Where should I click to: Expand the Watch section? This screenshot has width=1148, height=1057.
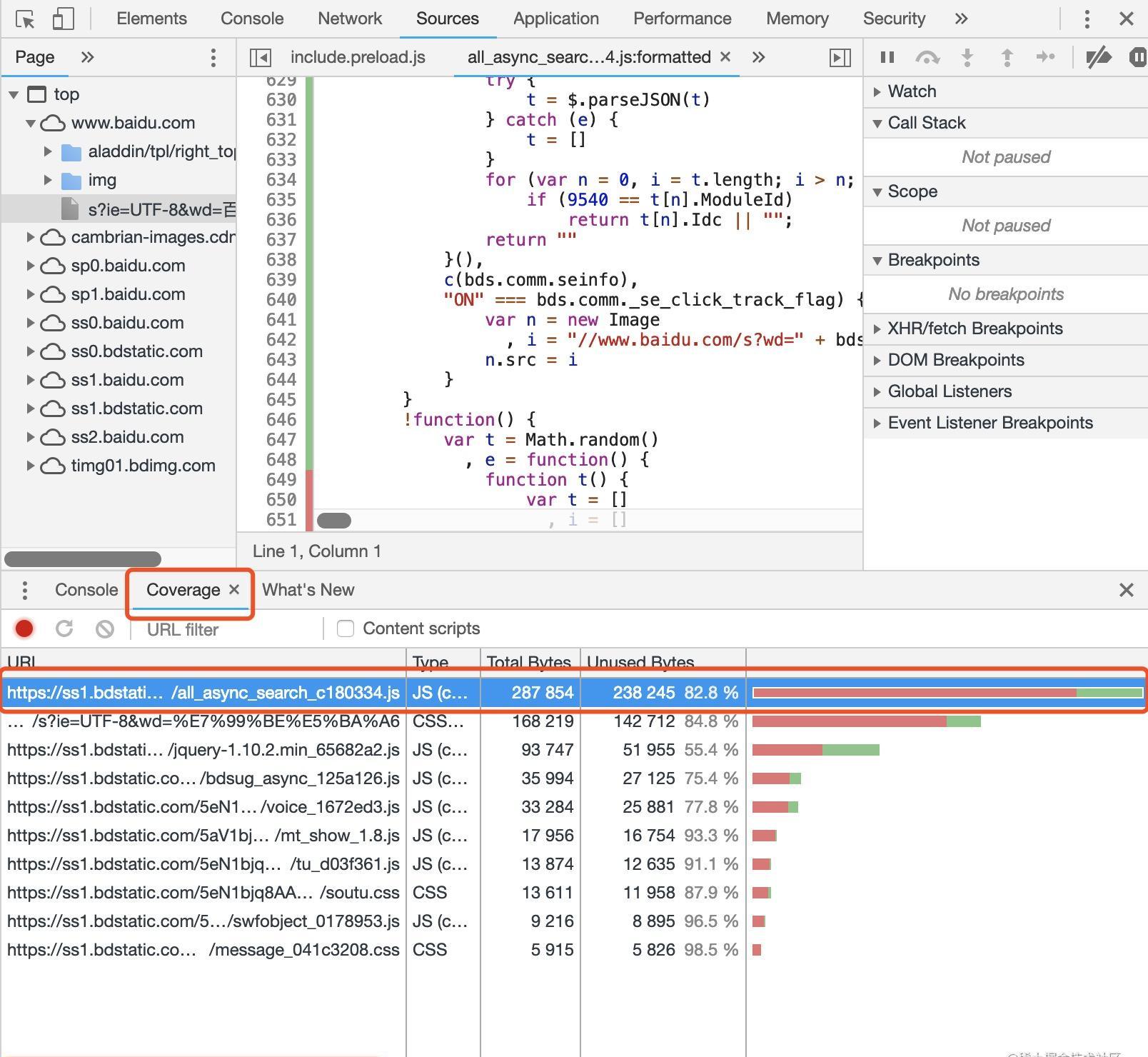[x=1006, y=91]
